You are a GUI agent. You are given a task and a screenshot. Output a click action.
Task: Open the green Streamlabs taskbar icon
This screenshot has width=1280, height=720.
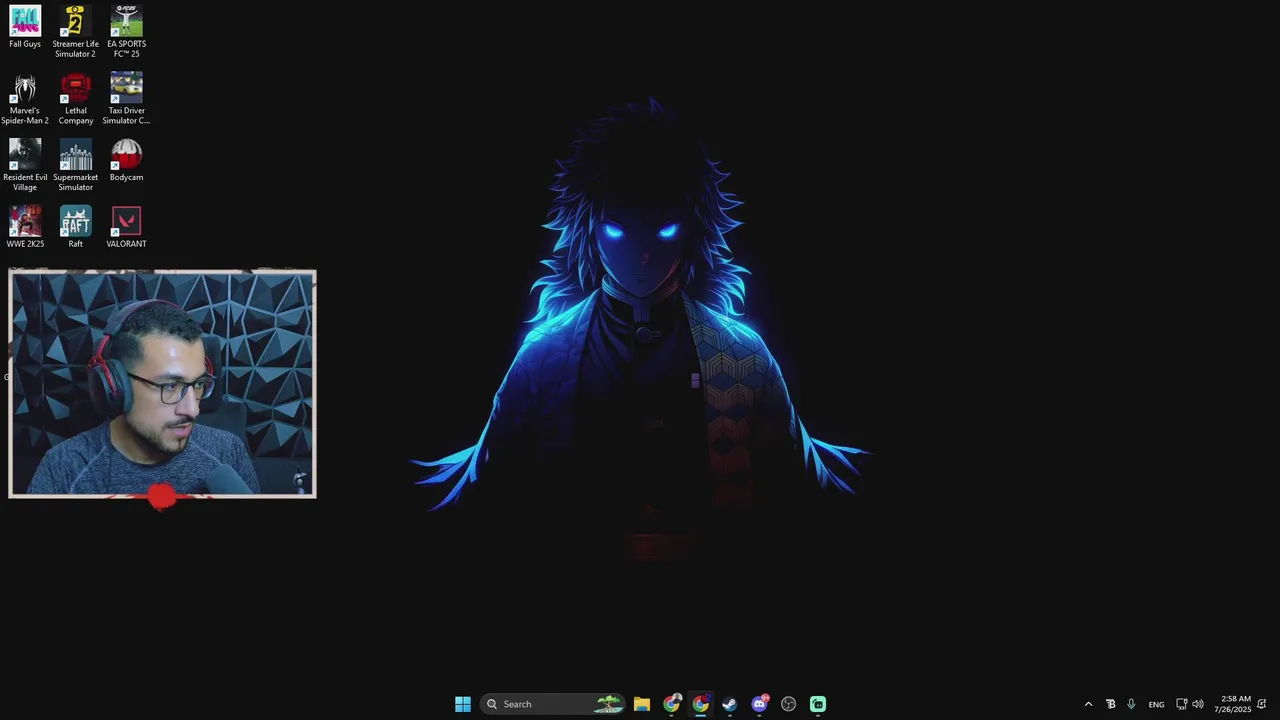818,704
